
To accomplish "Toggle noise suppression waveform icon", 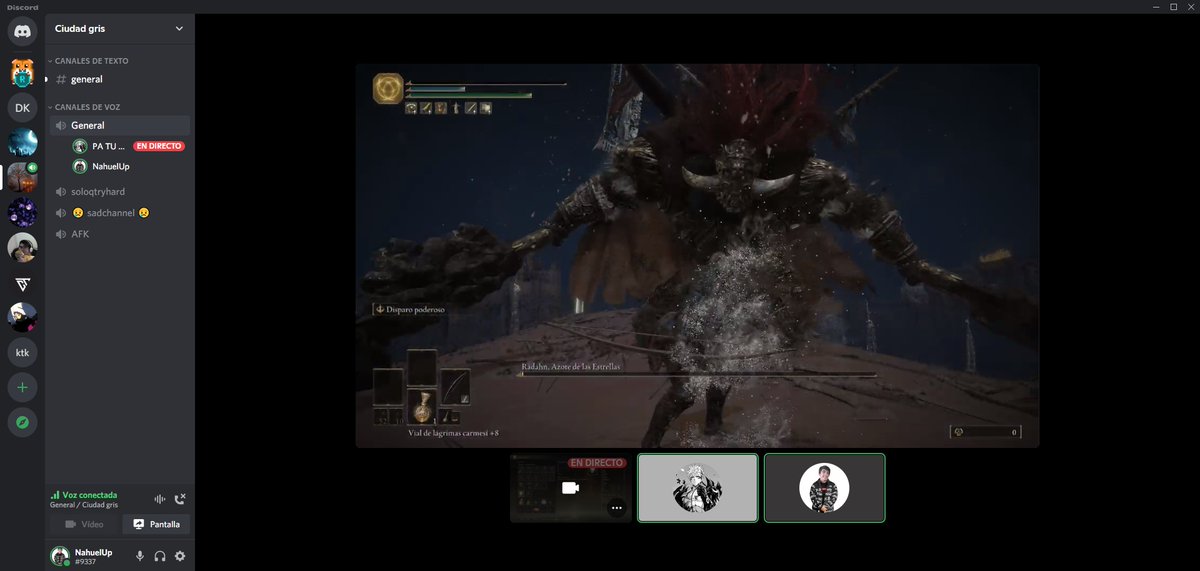I will (x=159, y=499).
